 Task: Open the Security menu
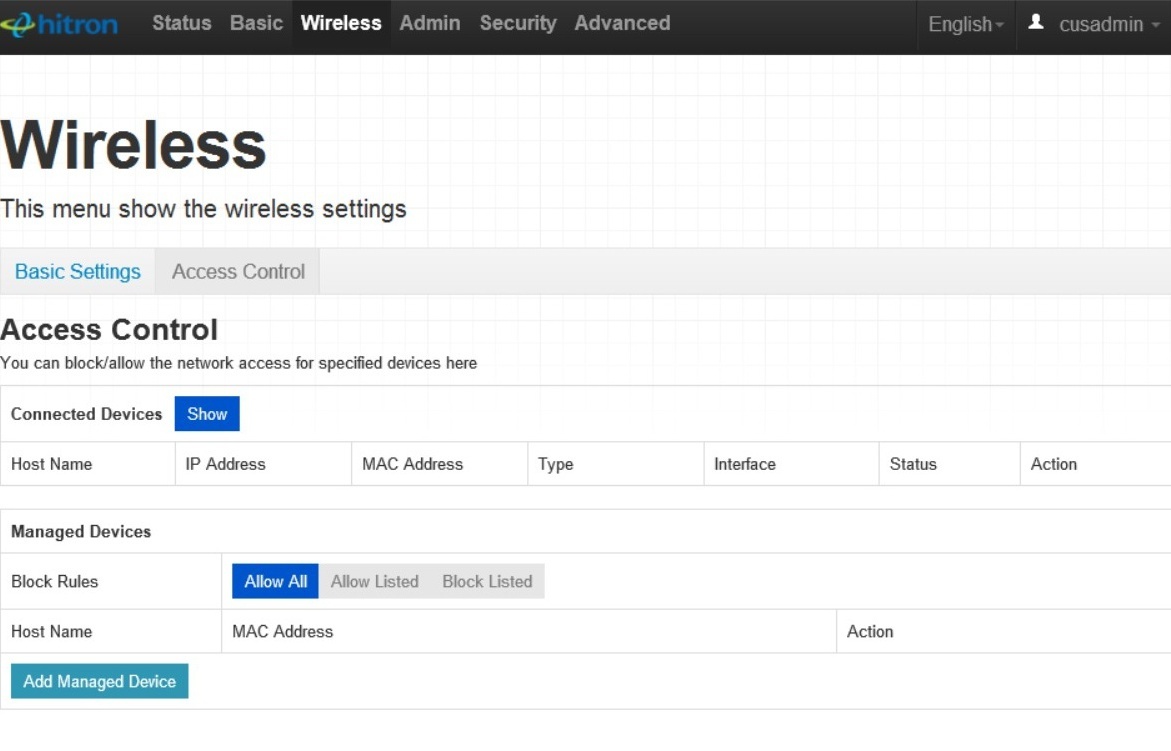click(x=517, y=22)
